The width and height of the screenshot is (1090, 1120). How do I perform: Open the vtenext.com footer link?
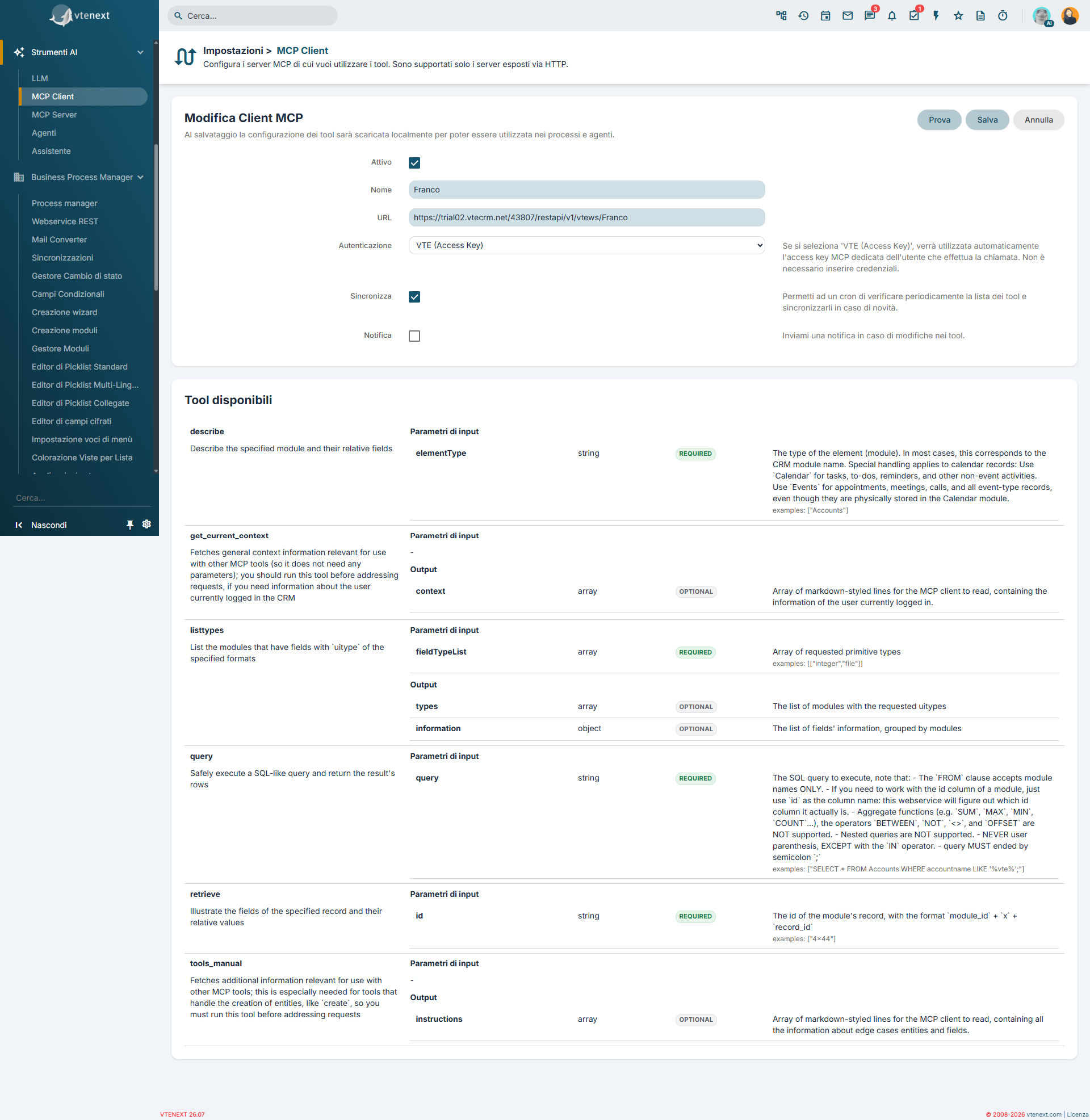pos(1043,1115)
